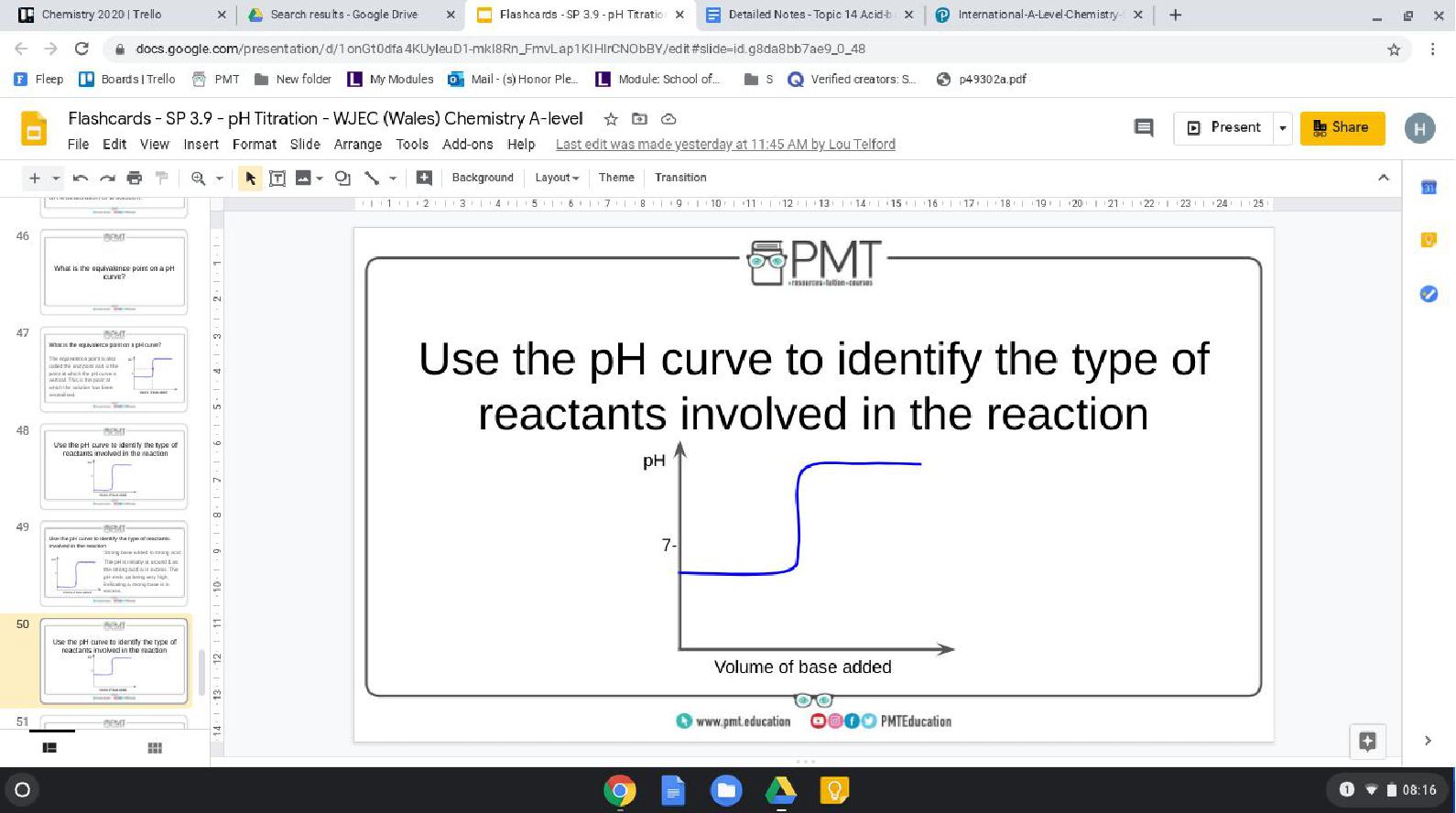Open comment history icon beside Present
The width and height of the screenshot is (1456, 813).
click(x=1144, y=127)
